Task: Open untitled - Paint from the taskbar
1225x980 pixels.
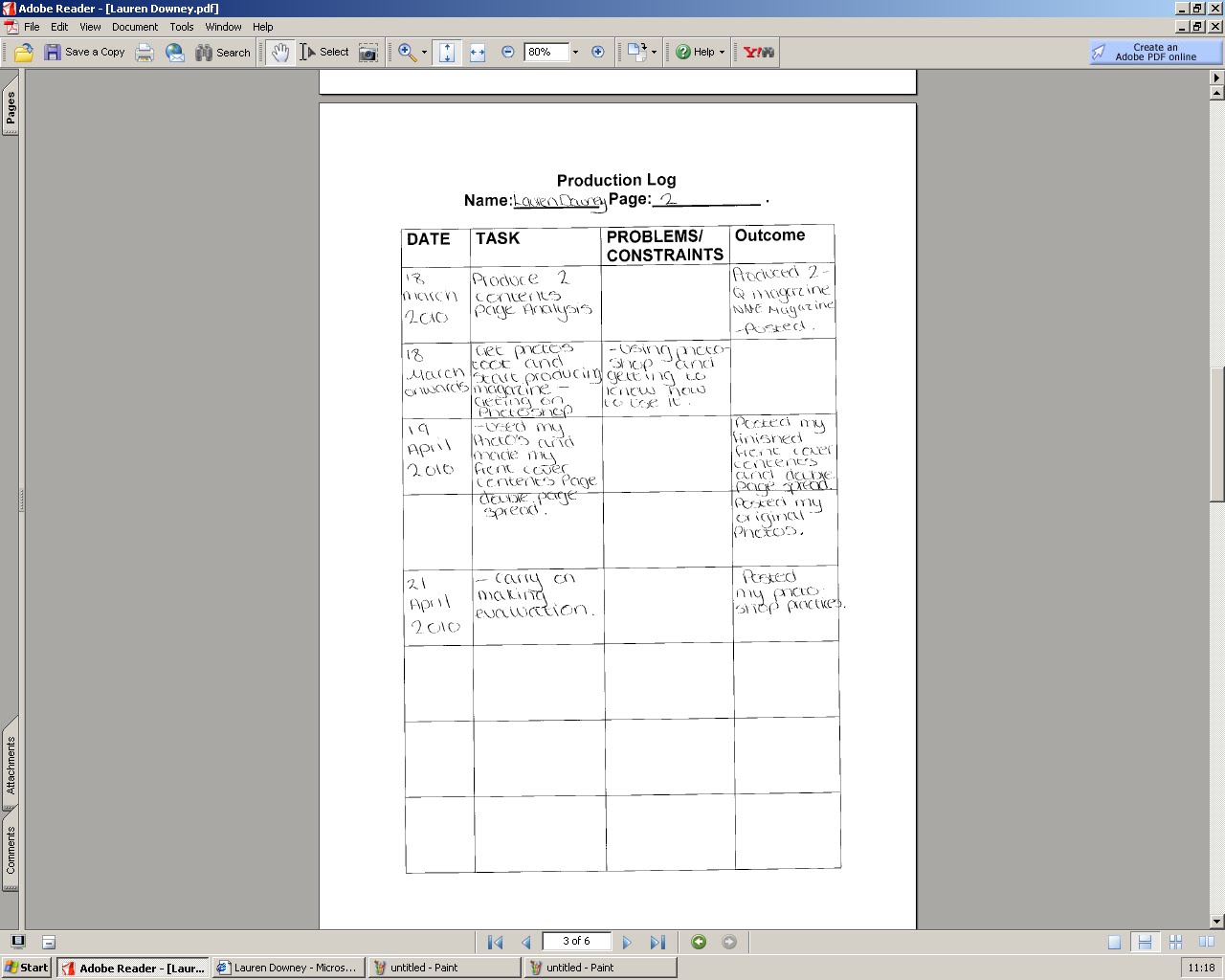Action: (x=445, y=968)
